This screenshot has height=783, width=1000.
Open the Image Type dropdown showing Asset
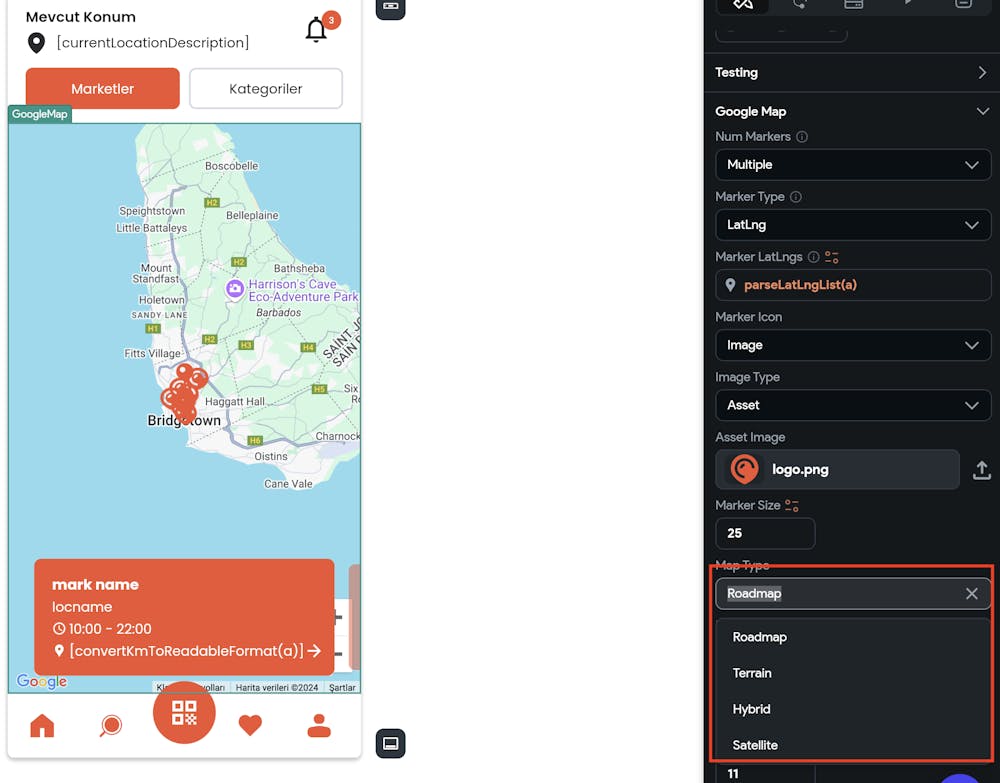pyautogui.click(x=853, y=406)
